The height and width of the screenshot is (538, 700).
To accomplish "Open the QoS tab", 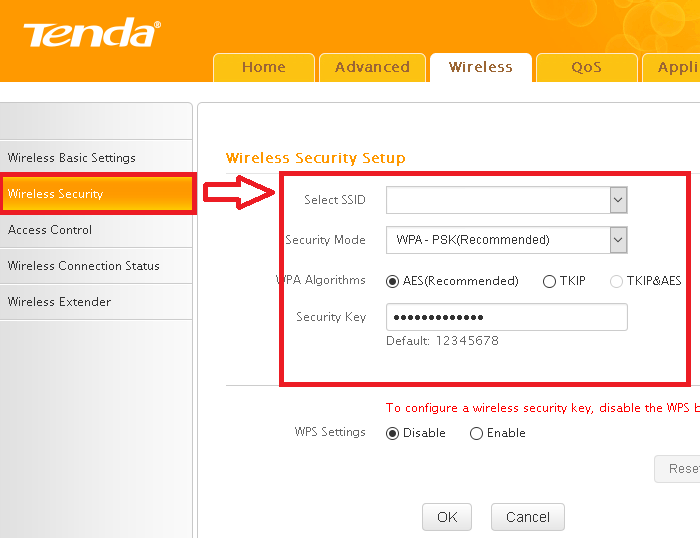I will click(x=587, y=67).
